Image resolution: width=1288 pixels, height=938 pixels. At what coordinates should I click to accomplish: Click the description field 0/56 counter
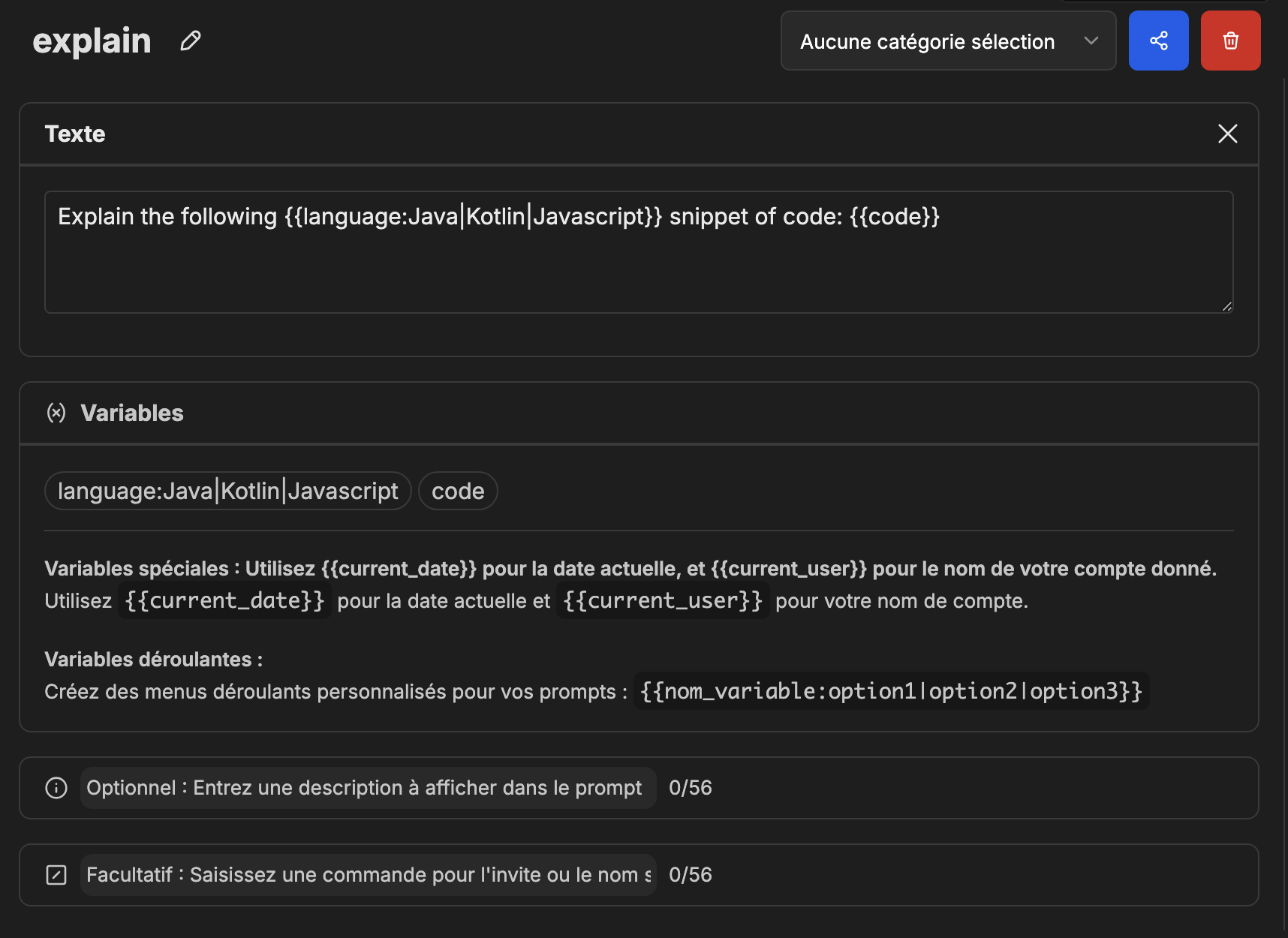pyautogui.click(x=691, y=788)
